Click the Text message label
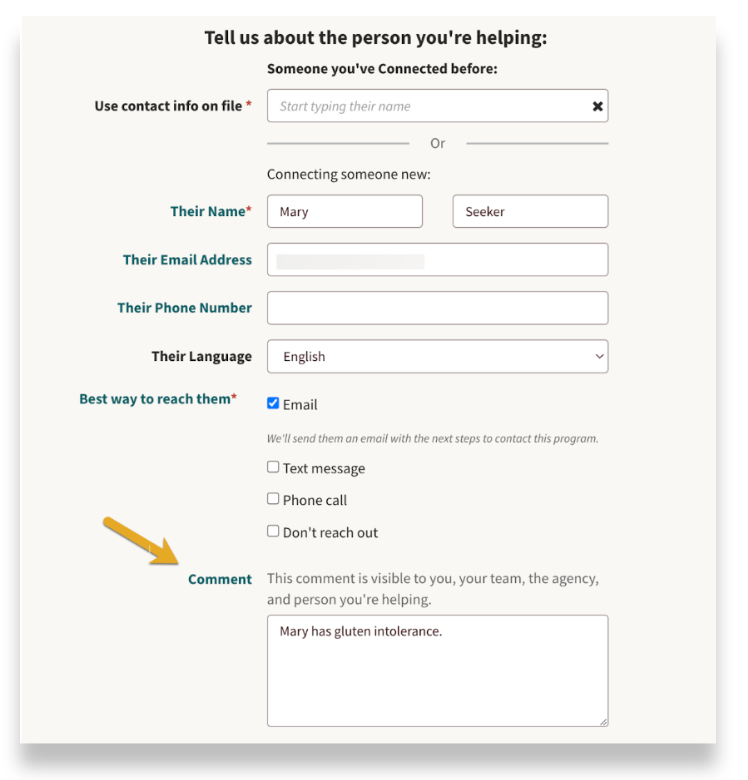This screenshot has width=748, height=780. [324, 468]
